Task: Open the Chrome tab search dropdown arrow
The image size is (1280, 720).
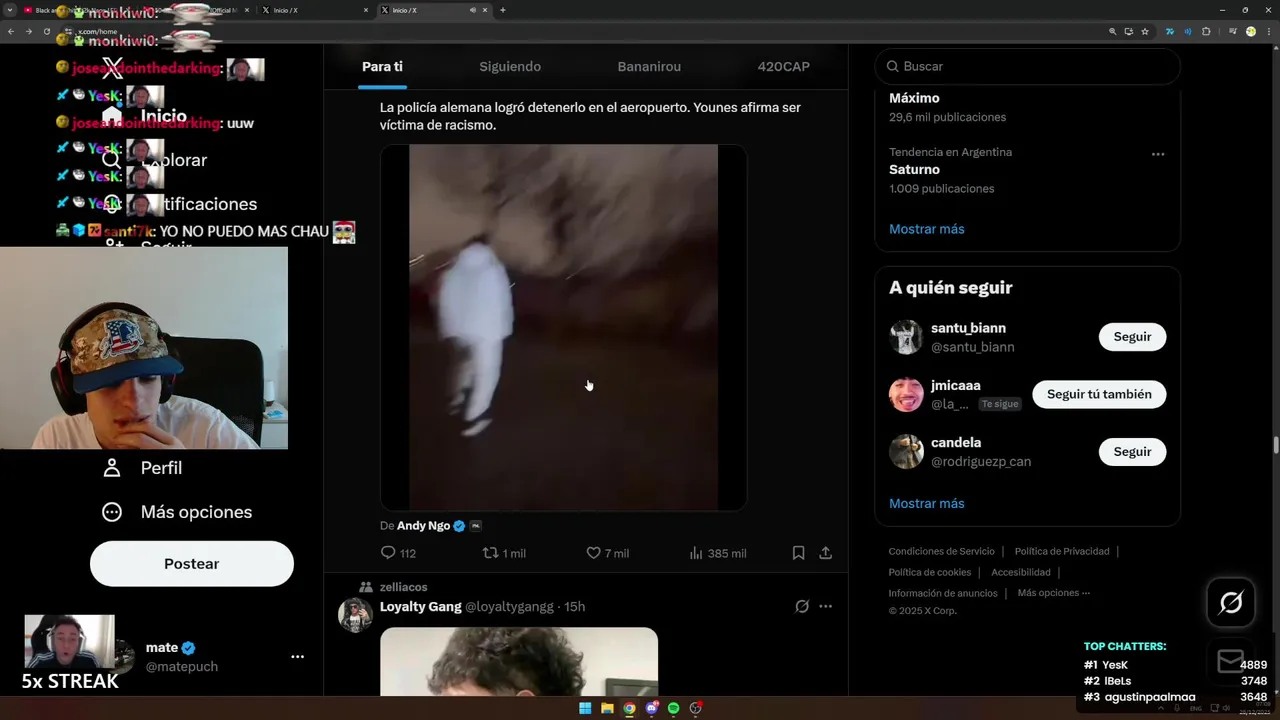Action: click(9, 10)
